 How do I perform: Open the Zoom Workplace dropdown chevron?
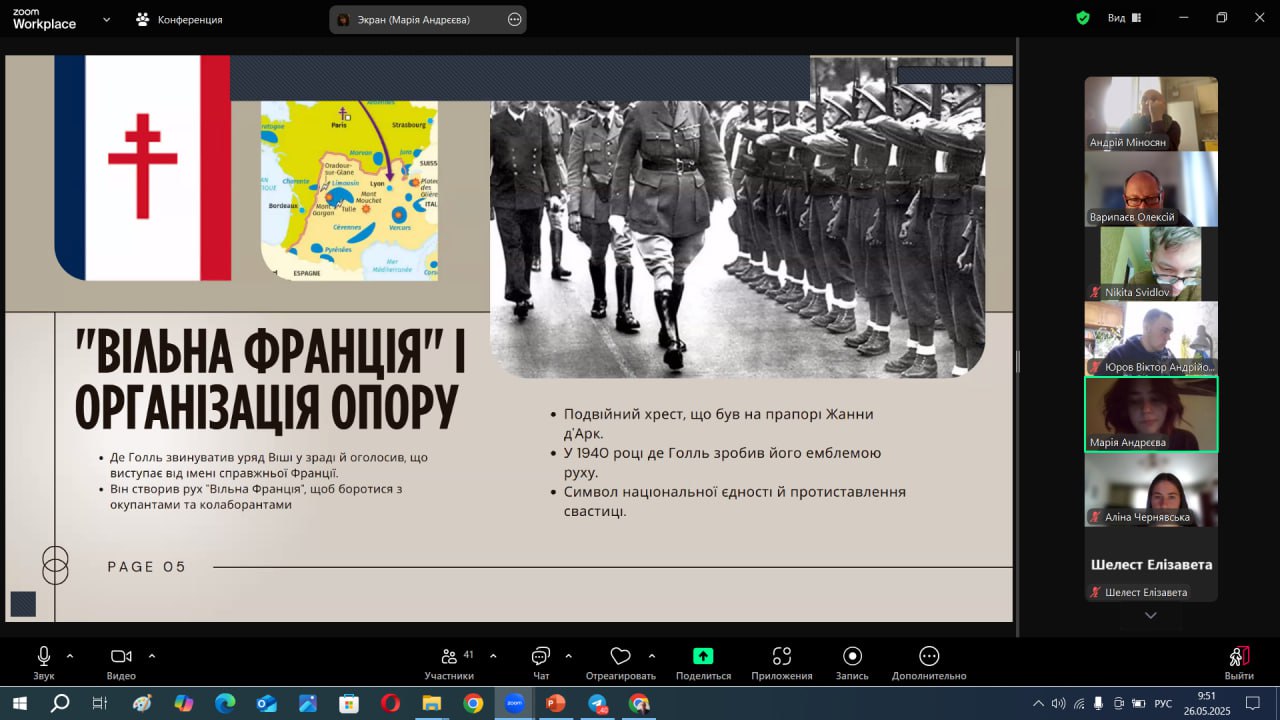[106, 19]
